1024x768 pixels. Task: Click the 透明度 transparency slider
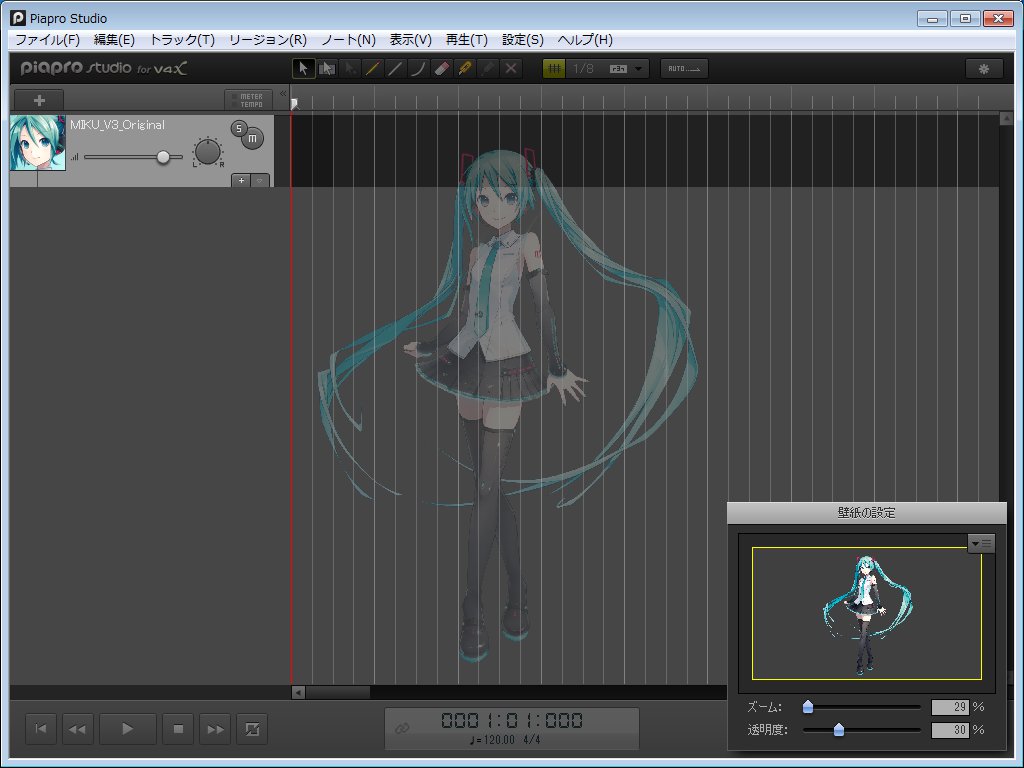coord(861,729)
